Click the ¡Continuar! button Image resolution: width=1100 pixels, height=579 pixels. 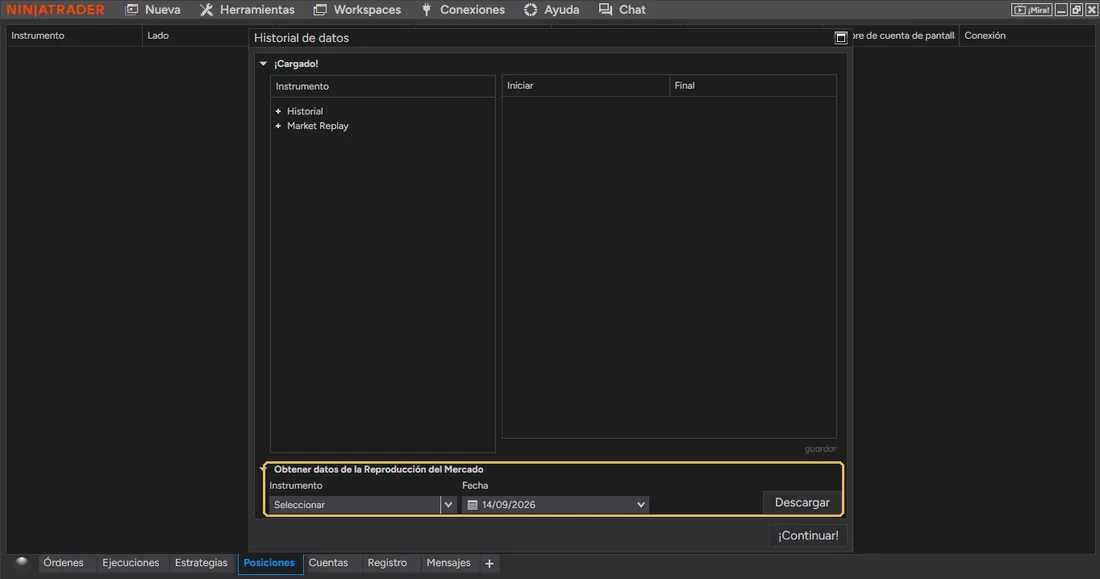(808, 535)
